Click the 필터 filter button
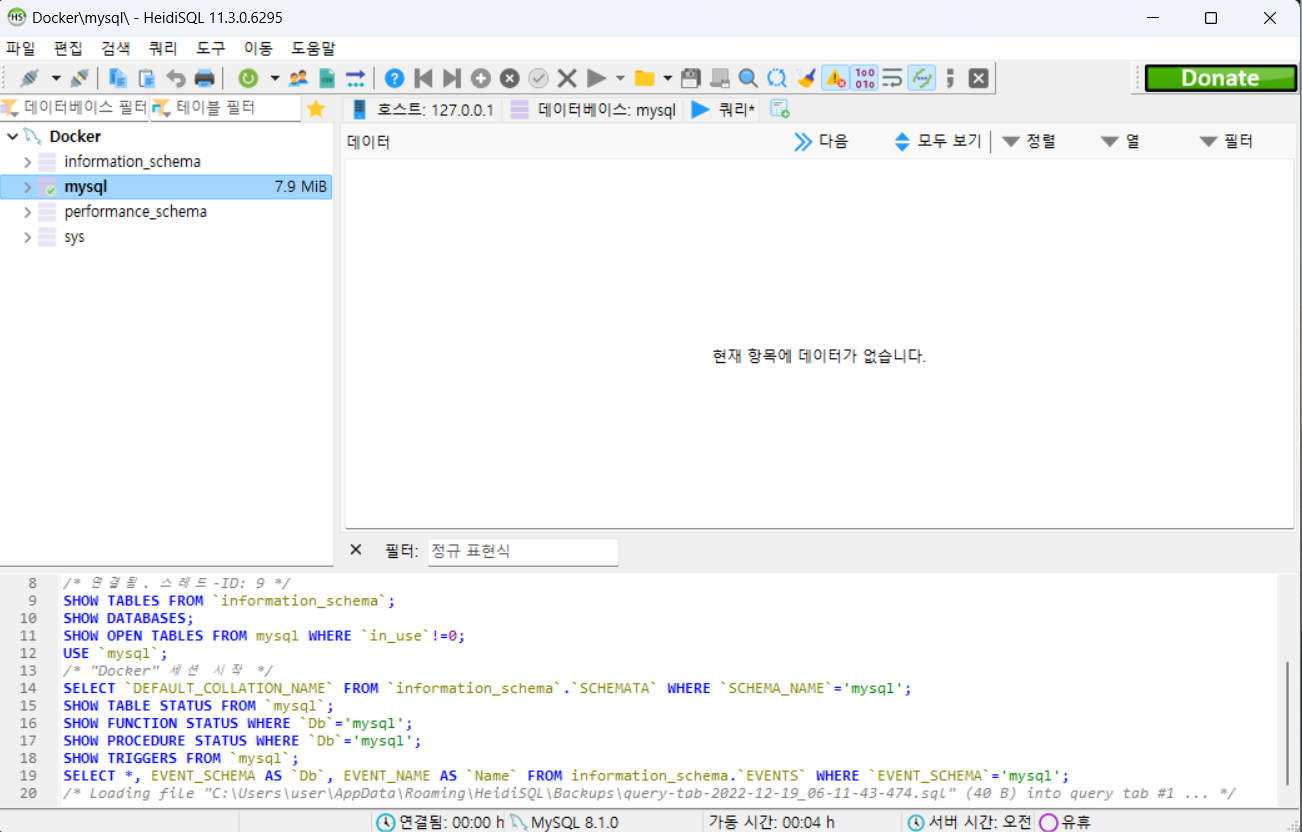The width and height of the screenshot is (1302, 832). point(1226,142)
